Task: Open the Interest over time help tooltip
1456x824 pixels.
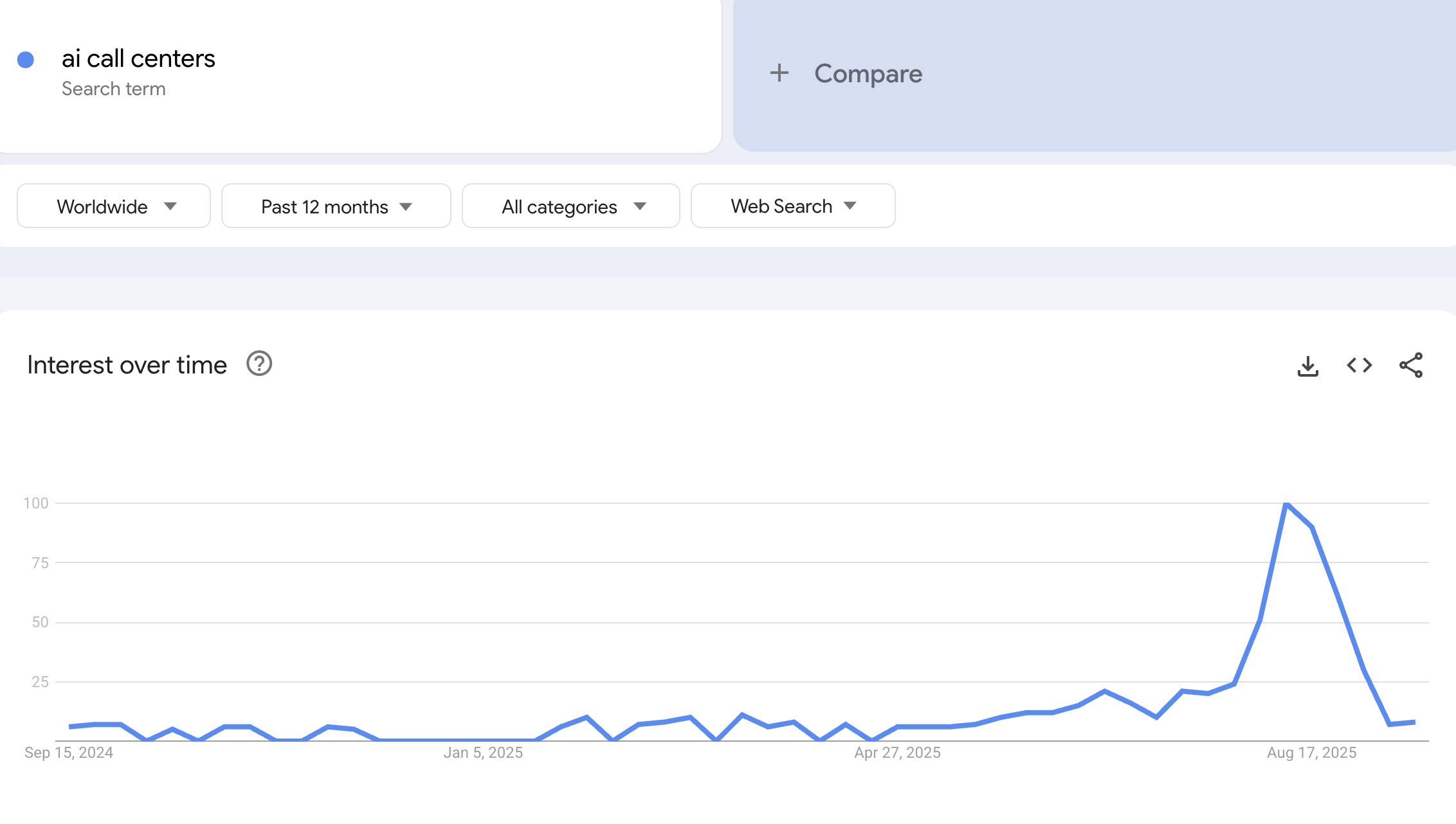Action: [x=258, y=364]
